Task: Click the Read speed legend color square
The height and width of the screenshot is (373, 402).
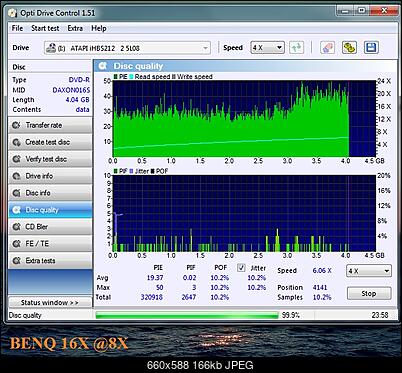Action: point(131,77)
